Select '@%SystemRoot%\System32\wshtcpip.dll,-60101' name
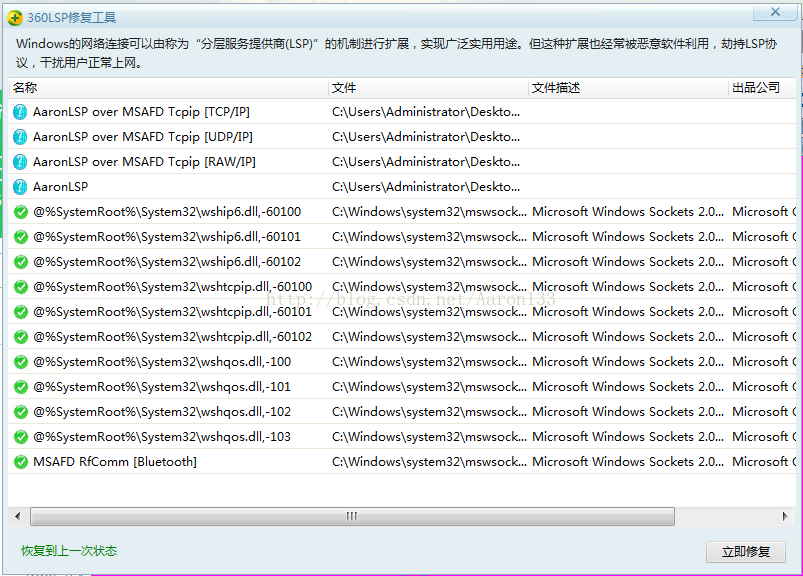Image resolution: width=803 pixels, height=576 pixels. pyautogui.click(x=173, y=312)
